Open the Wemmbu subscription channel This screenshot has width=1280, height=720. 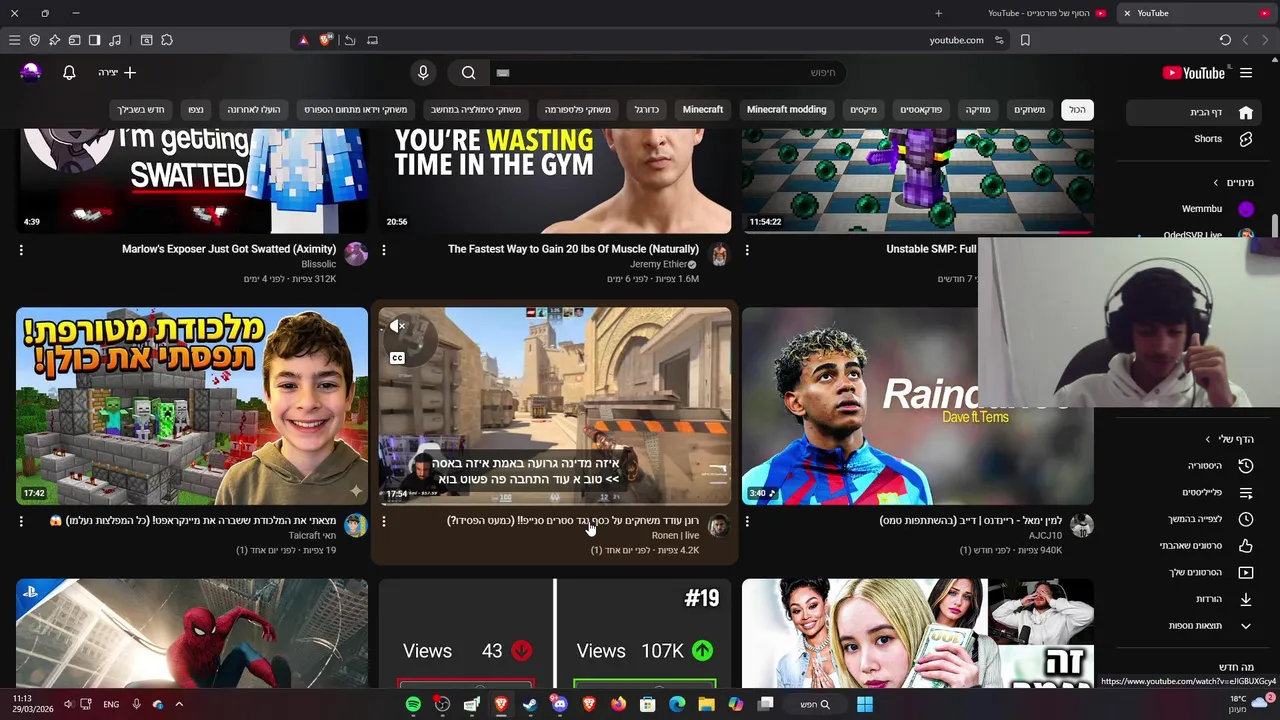1192,209
